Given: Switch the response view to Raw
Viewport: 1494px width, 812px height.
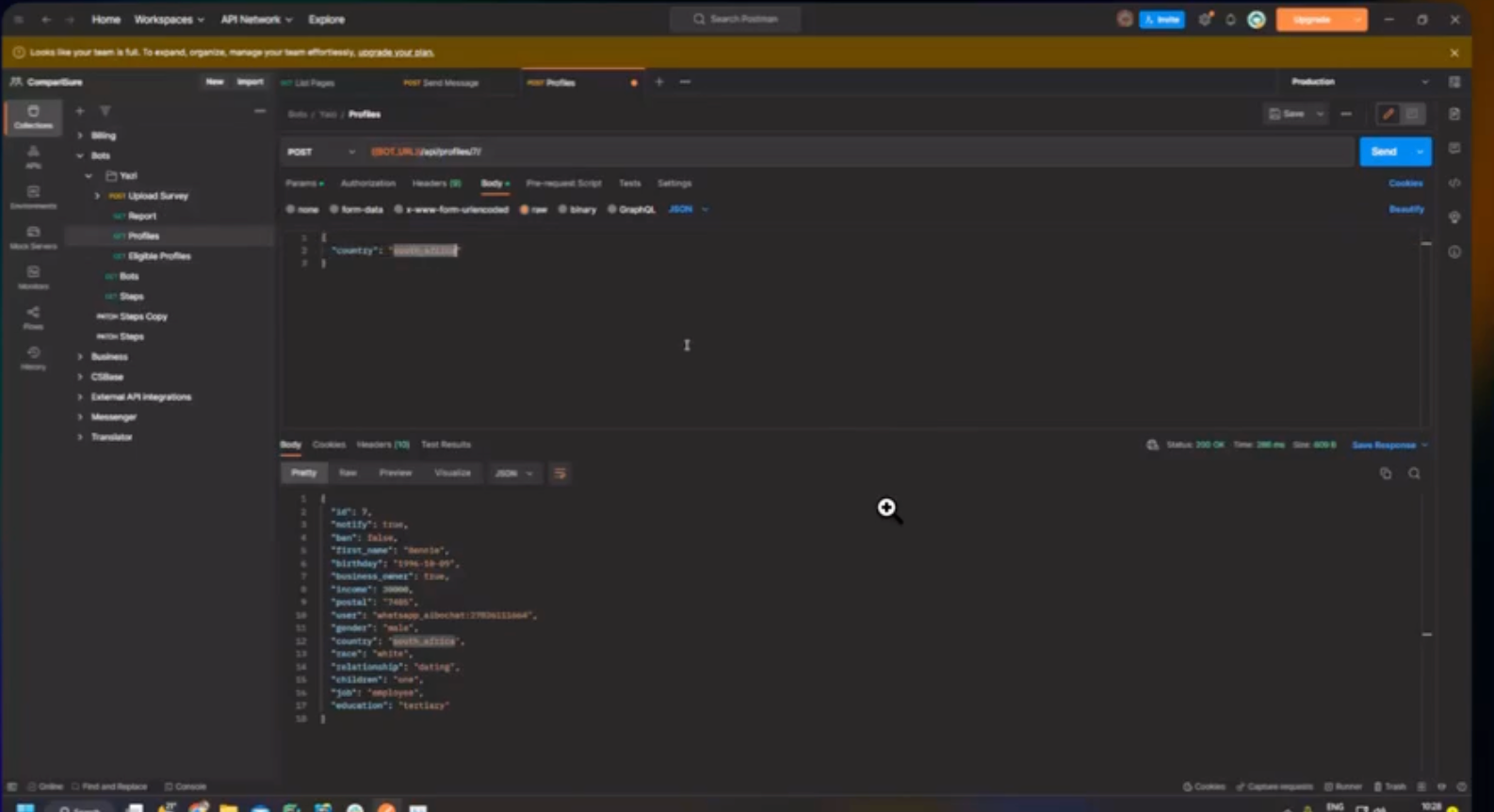Looking at the screenshot, I should coord(348,473).
